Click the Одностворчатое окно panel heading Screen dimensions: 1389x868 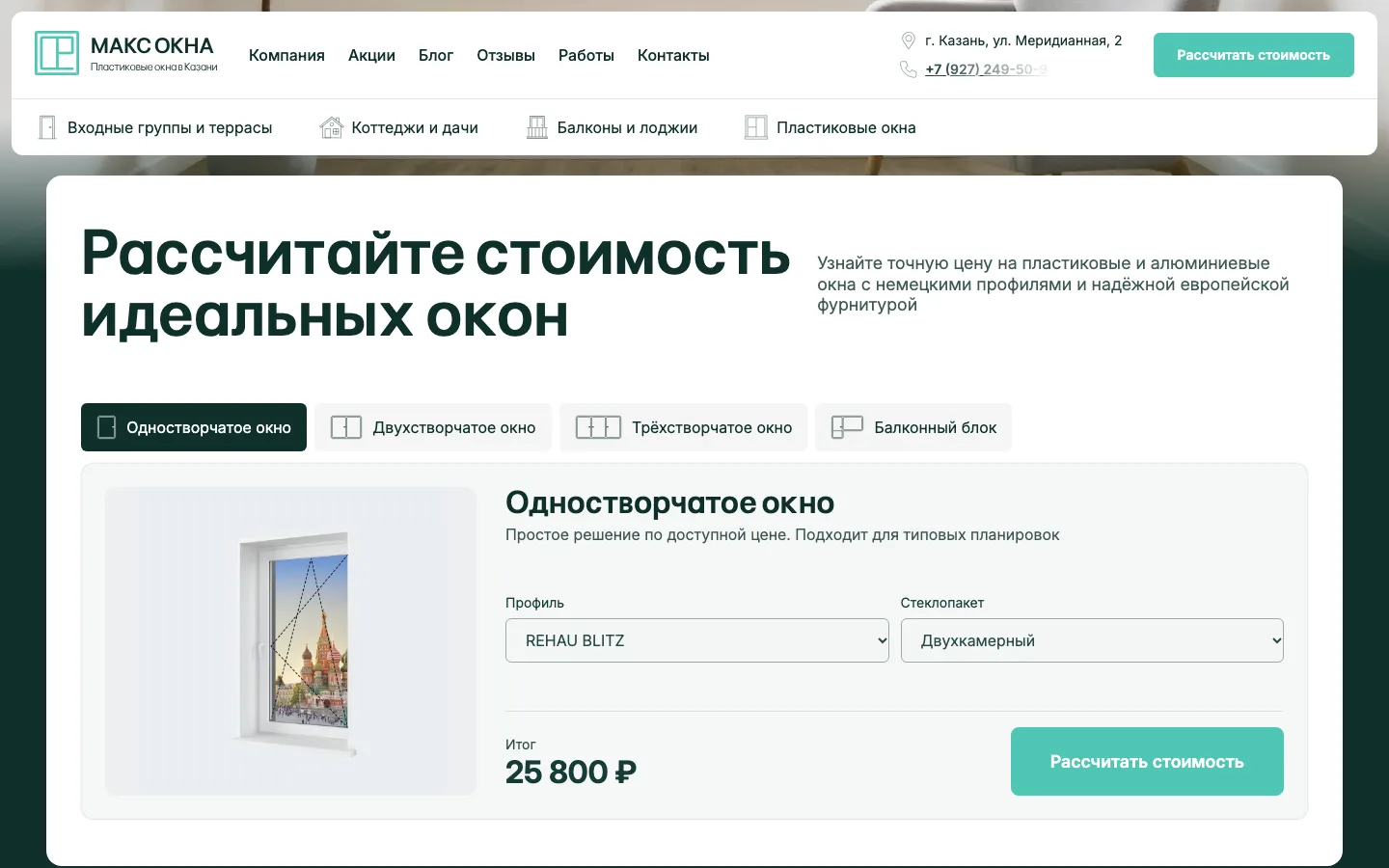coord(670,502)
